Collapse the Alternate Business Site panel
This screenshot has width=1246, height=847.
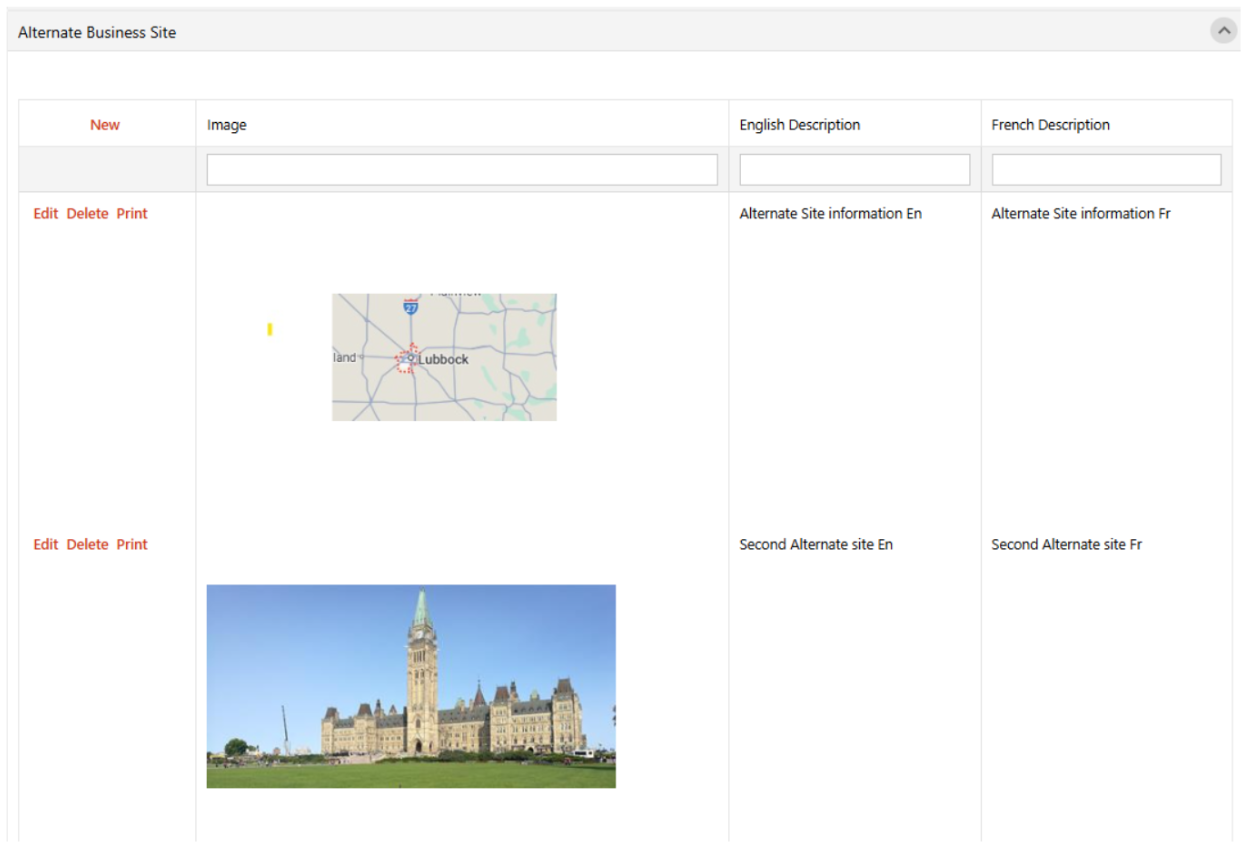(x=1223, y=31)
